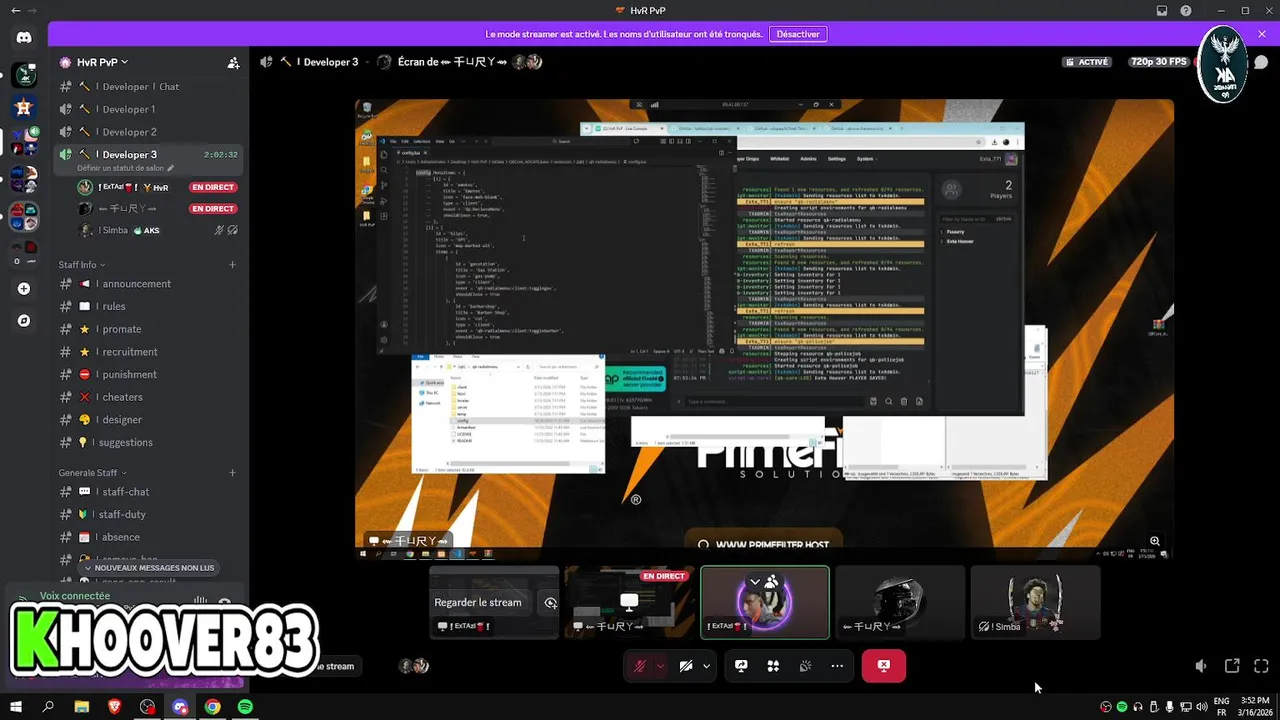Select Simba's video tile
This screenshot has height=720, width=1280.
click(1035, 602)
